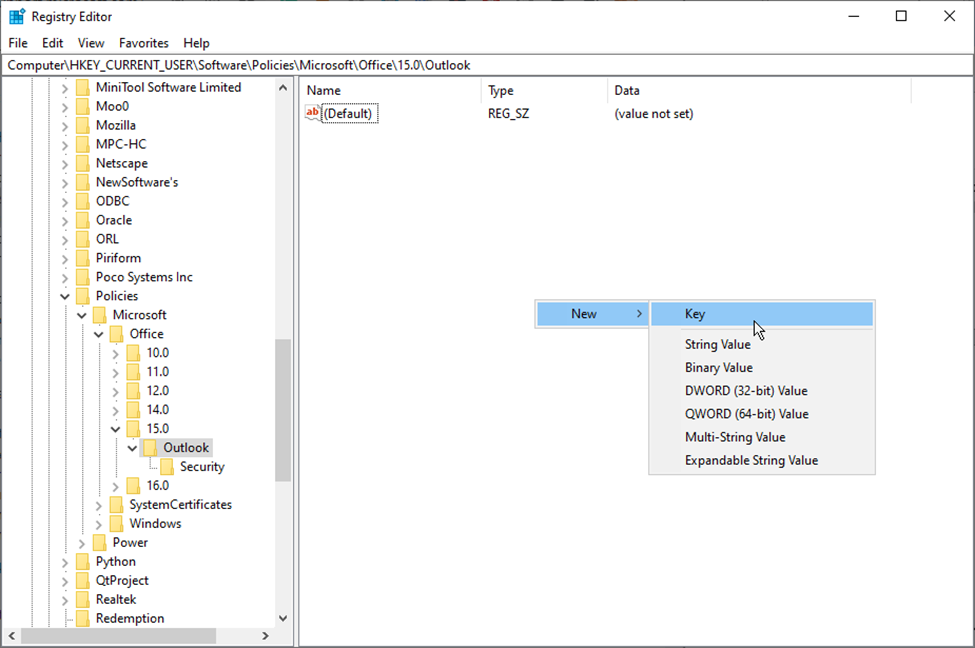Open the Edit menu

pyautogui.click(x=53, y=43)
